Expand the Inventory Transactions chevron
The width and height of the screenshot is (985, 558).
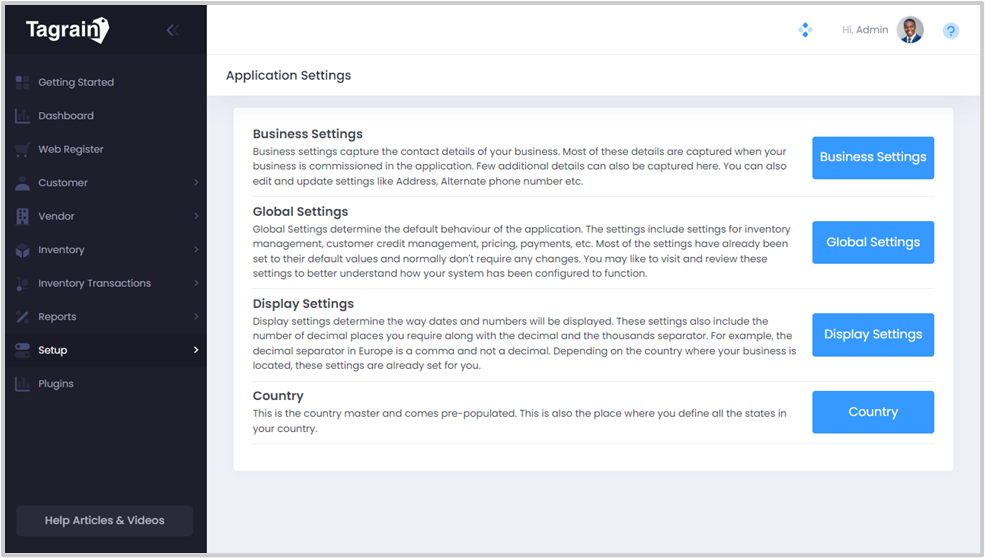coord(196,283)
